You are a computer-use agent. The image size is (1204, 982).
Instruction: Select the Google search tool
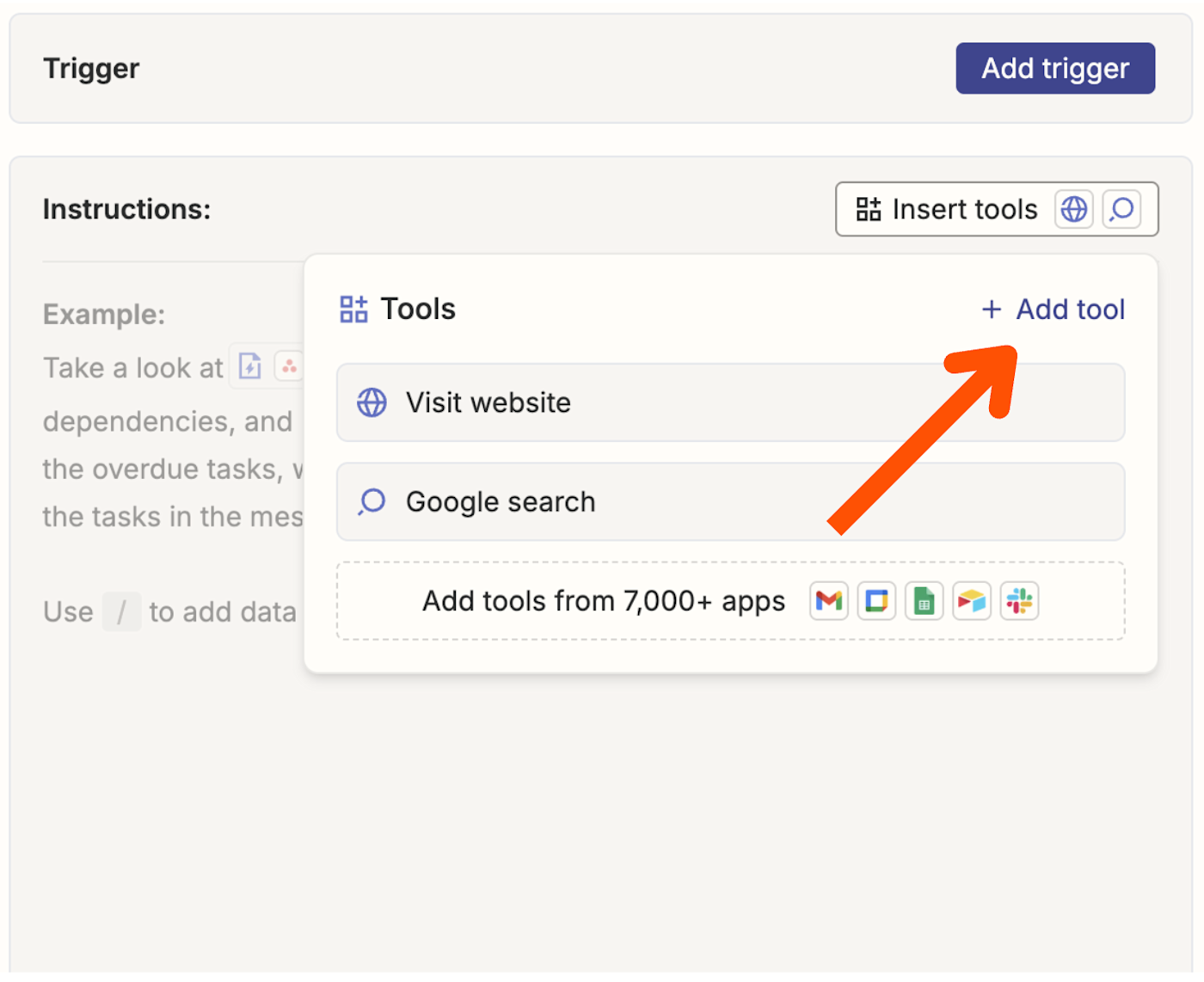(x=730, y=501)
